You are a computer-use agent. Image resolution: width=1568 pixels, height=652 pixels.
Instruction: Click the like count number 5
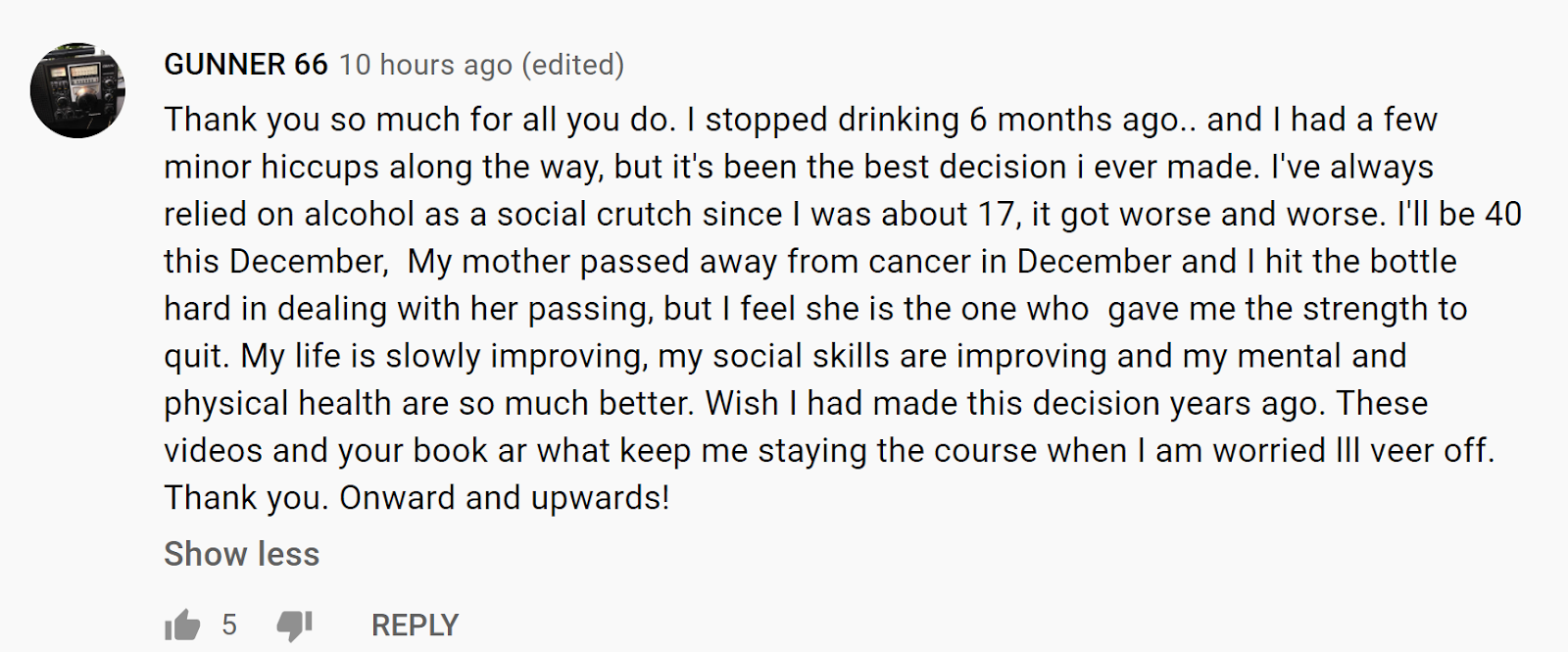click(229, 625)
